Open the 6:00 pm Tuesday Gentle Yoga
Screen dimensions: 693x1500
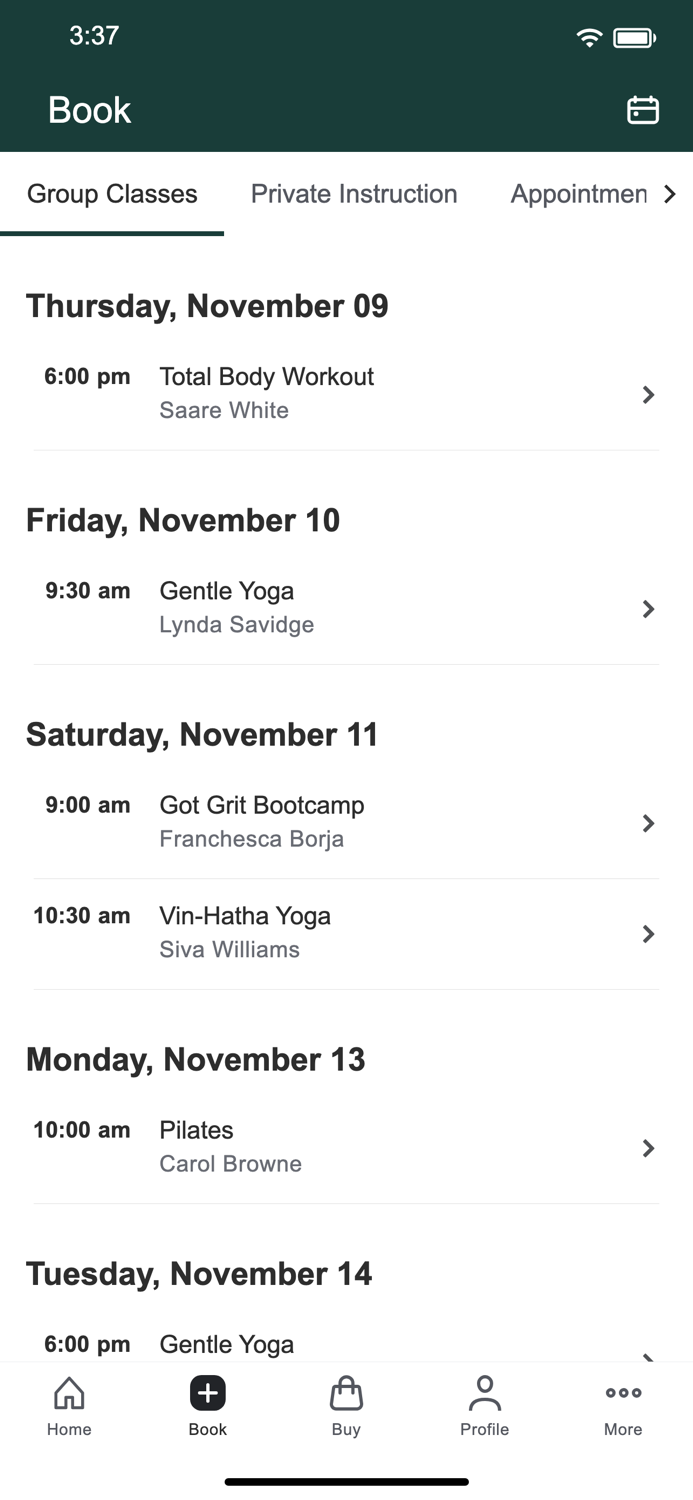tap(227, 1344)
